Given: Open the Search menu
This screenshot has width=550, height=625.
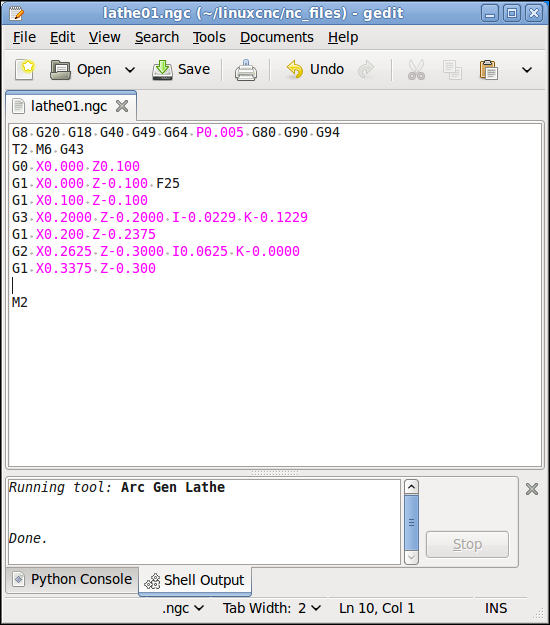Looking at the screenshot, I should click(157, 37).
